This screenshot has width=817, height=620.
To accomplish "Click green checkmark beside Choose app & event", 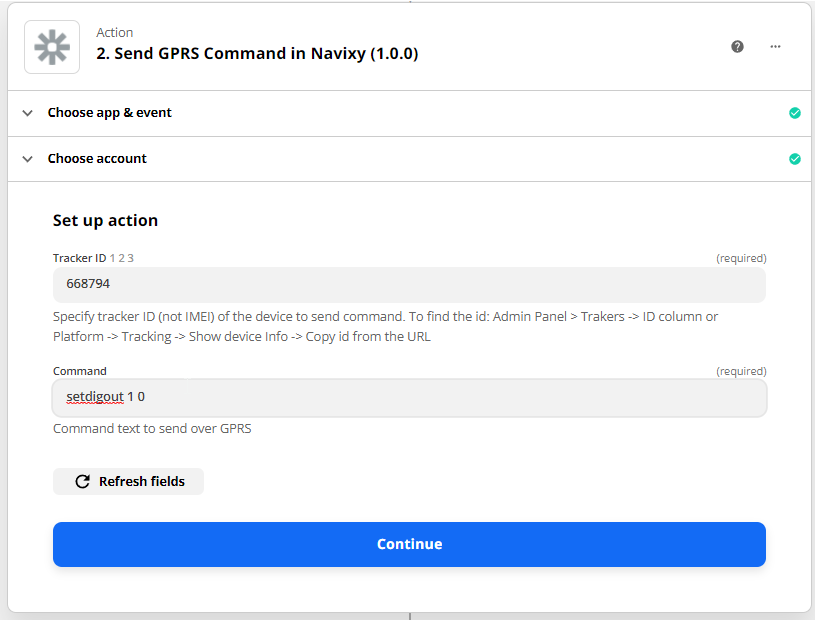I will pyautogui.click(x=795, y=113).
